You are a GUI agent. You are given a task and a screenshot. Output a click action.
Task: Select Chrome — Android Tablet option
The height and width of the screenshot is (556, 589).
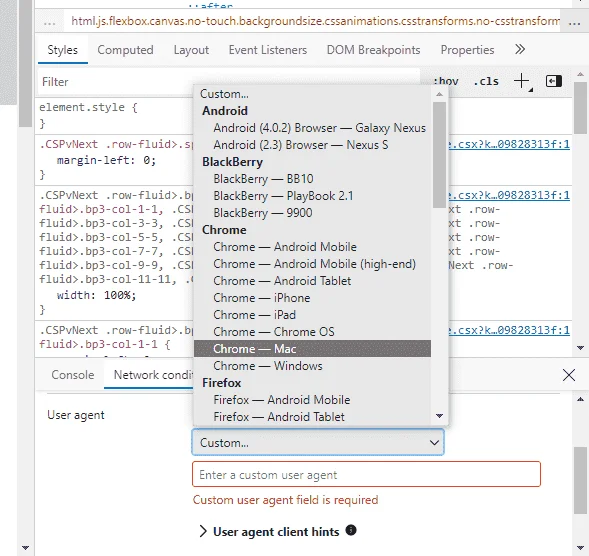tap(312, 281)
